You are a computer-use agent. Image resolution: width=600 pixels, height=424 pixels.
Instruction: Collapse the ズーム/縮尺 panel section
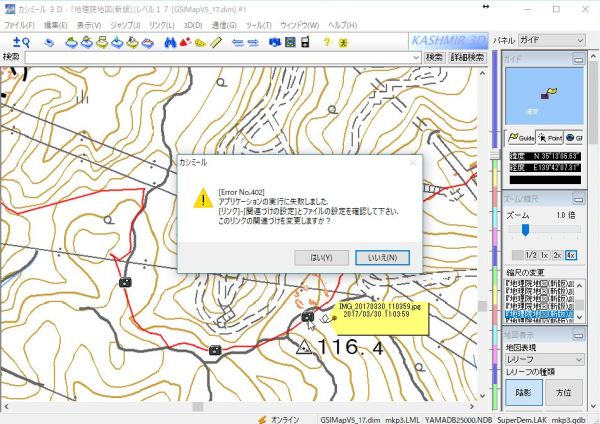click(578, 199)
